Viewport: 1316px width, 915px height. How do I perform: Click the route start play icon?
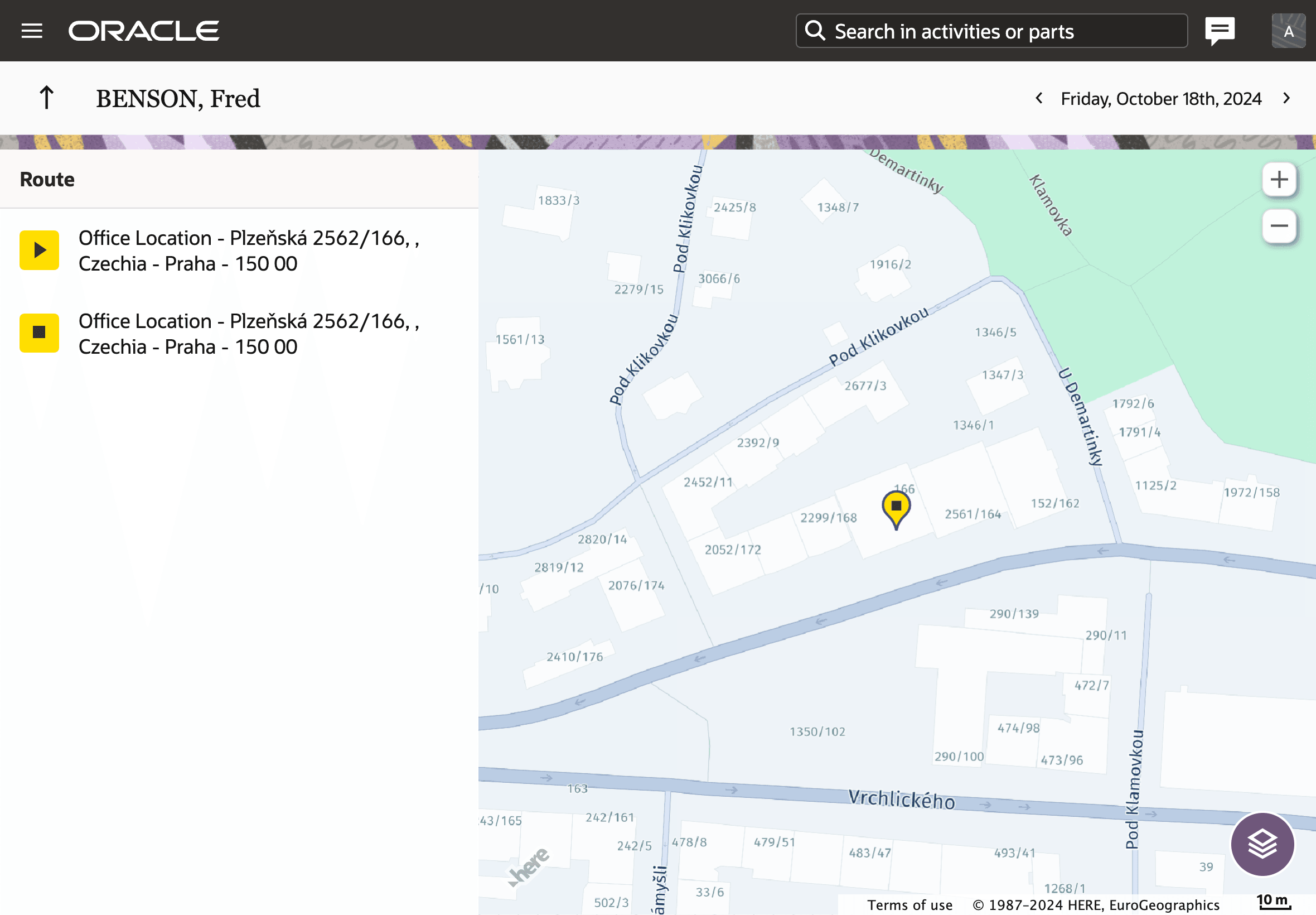(40, 251)
